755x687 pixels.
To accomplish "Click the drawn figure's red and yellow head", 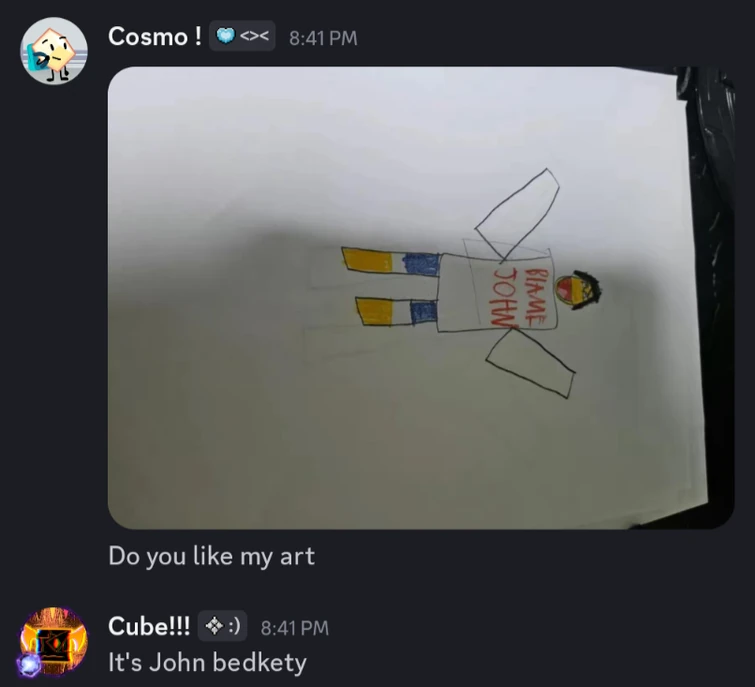I will (x=577, y=288).
